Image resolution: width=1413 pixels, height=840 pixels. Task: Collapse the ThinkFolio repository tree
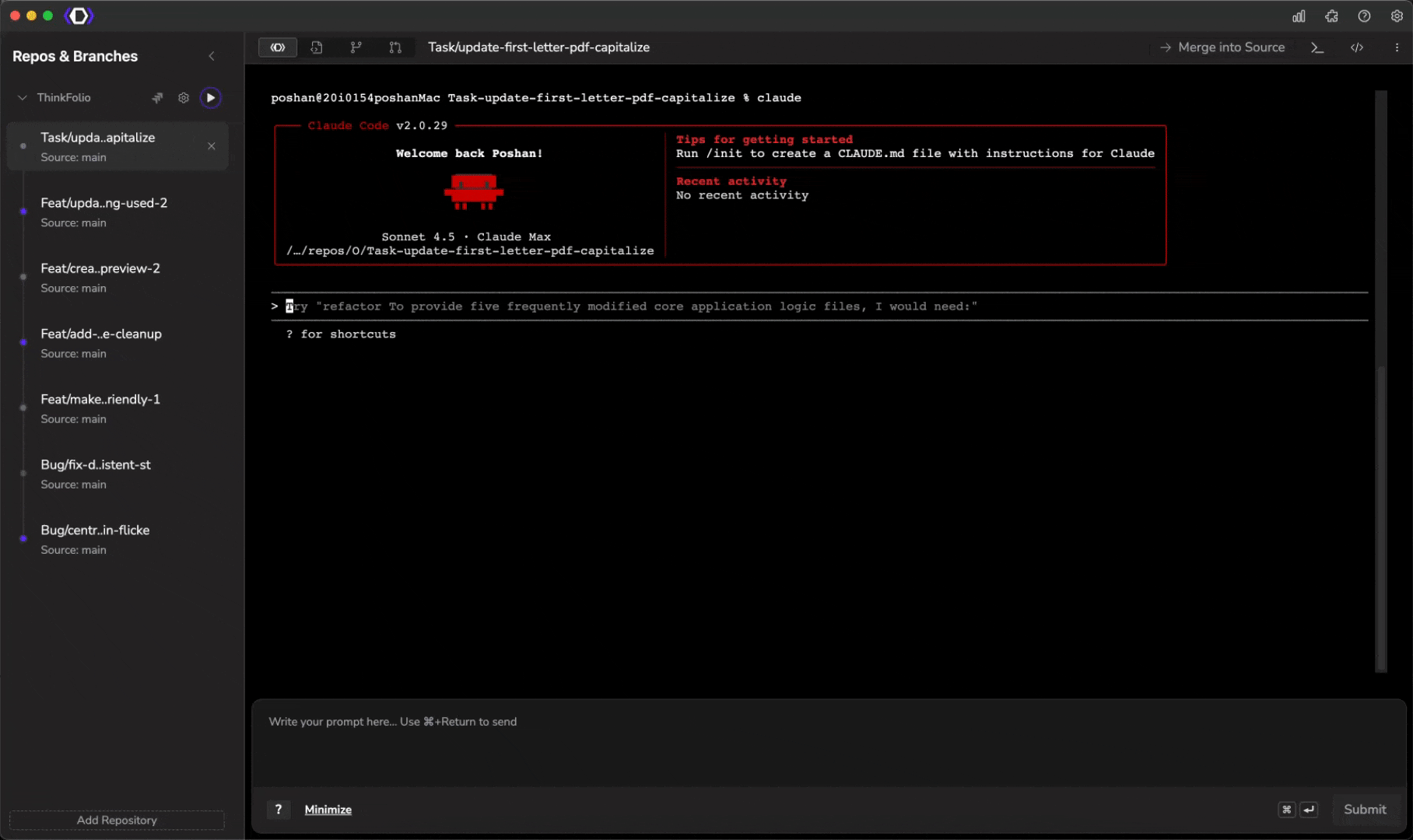(23, 98)
